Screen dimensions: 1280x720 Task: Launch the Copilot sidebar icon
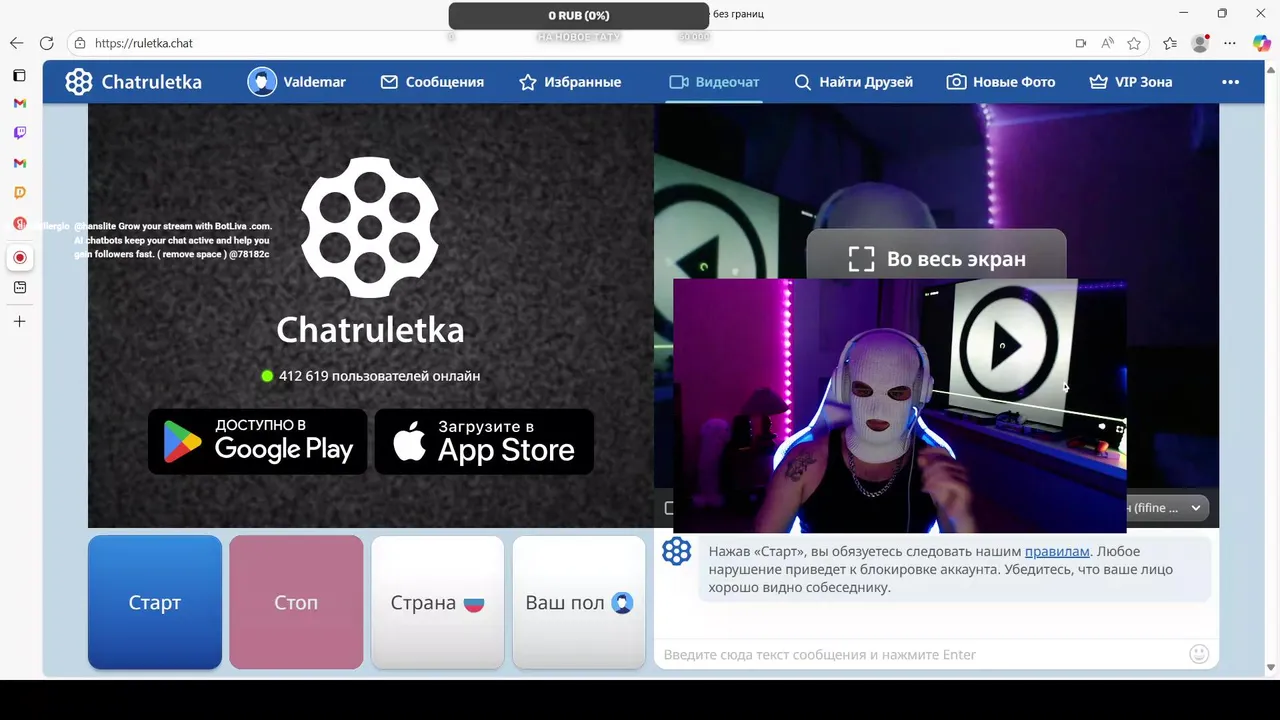[1261, 43]
